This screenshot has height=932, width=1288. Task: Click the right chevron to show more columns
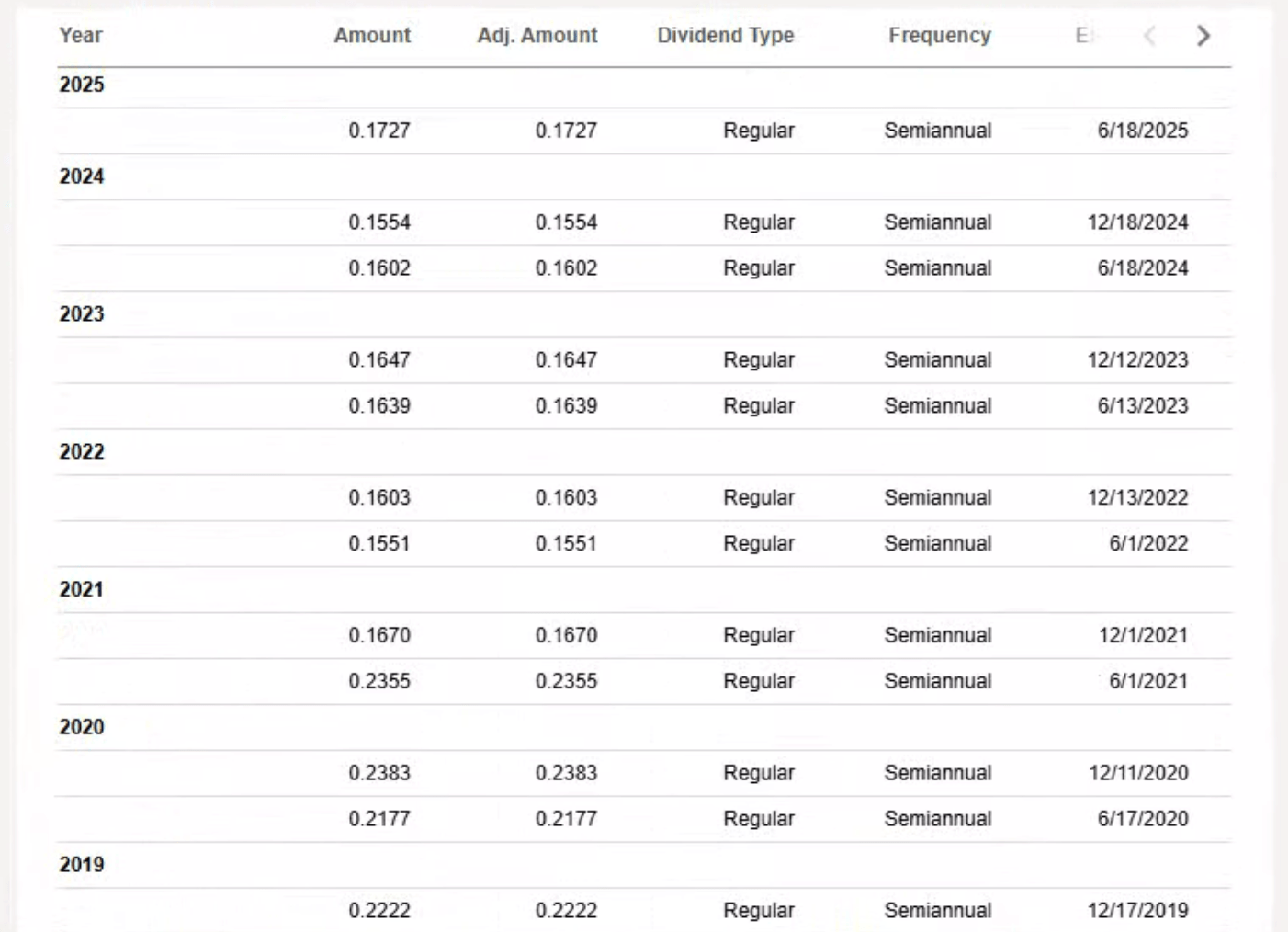pyautogui.click(x=1203, y=36)
